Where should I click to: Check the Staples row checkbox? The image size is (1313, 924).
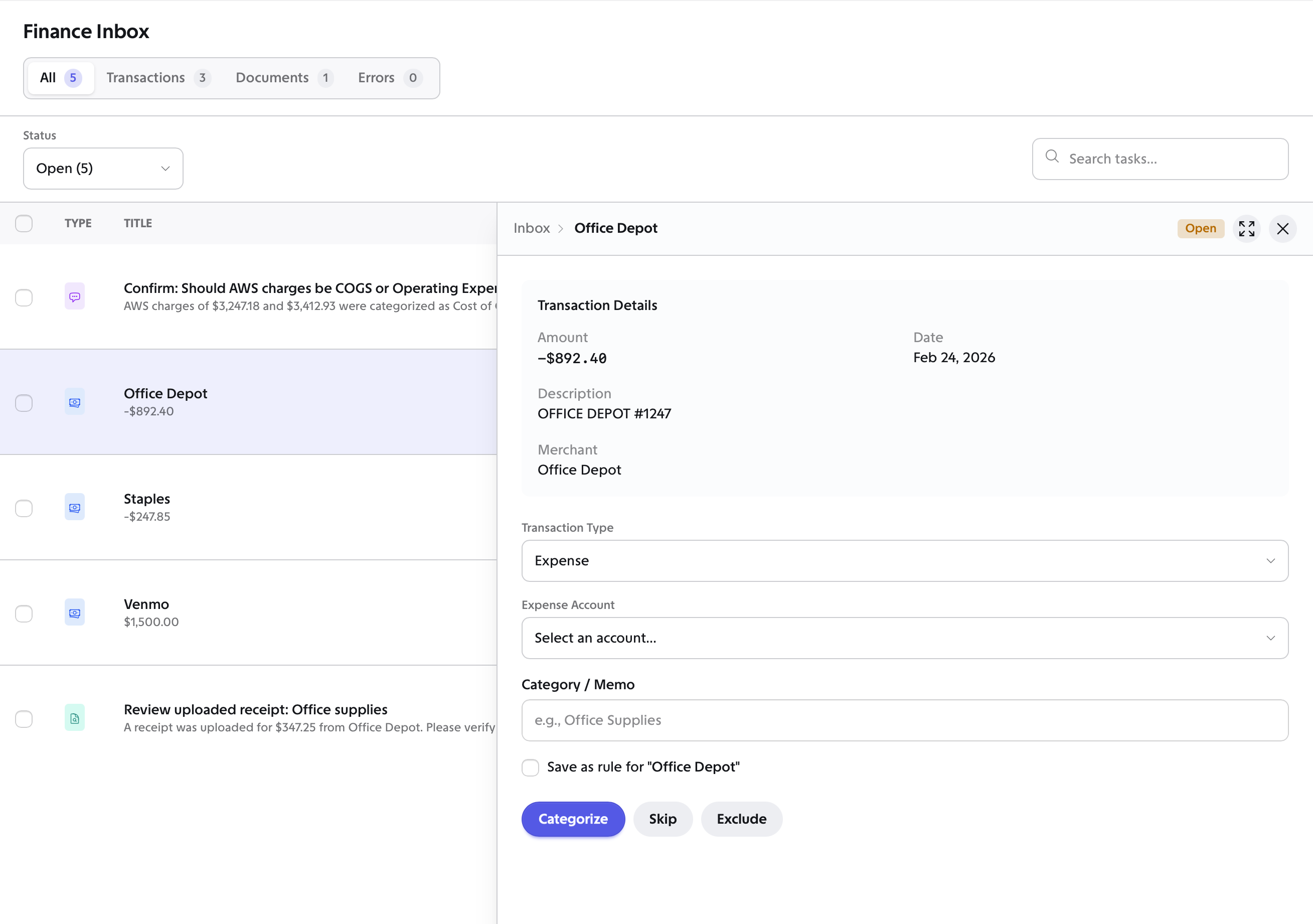point(24,508)
